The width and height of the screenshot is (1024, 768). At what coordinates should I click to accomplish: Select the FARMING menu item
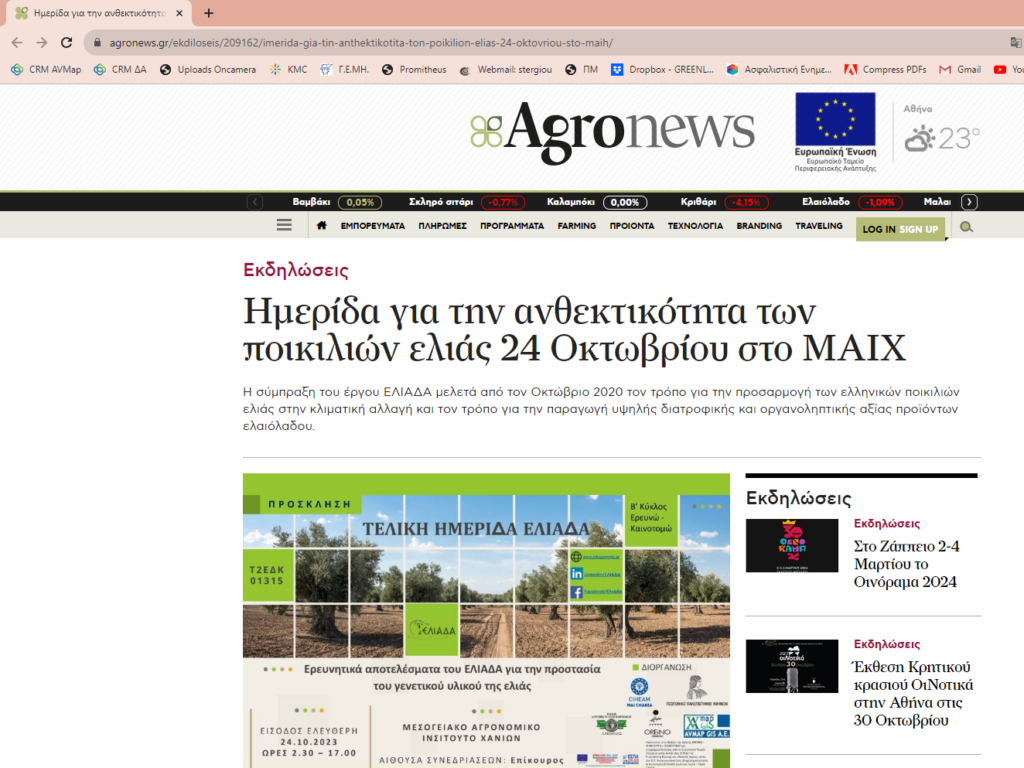click(577, 226)
